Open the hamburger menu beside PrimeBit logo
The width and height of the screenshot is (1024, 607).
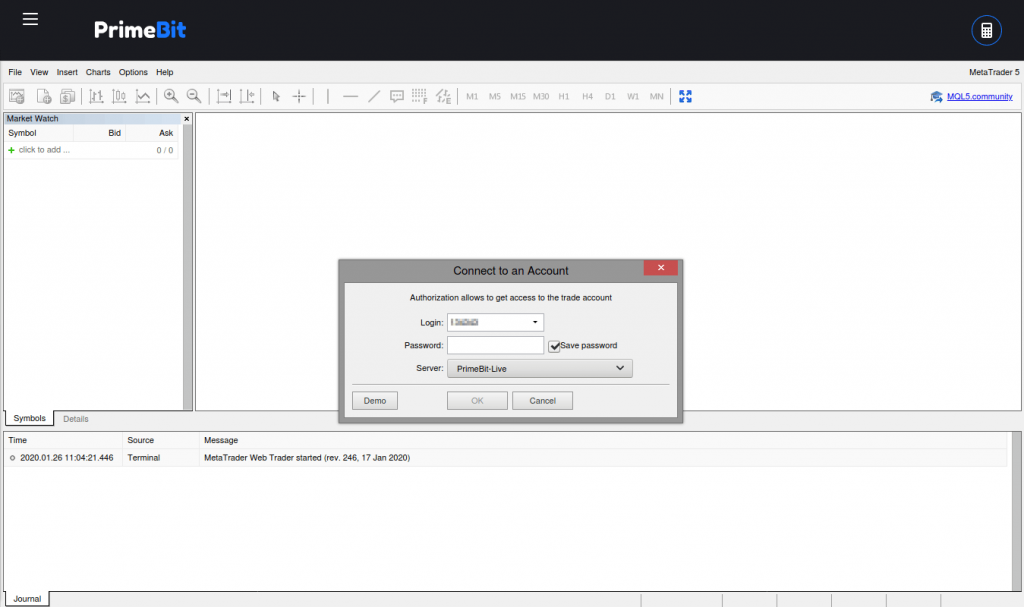coord(30,19)
